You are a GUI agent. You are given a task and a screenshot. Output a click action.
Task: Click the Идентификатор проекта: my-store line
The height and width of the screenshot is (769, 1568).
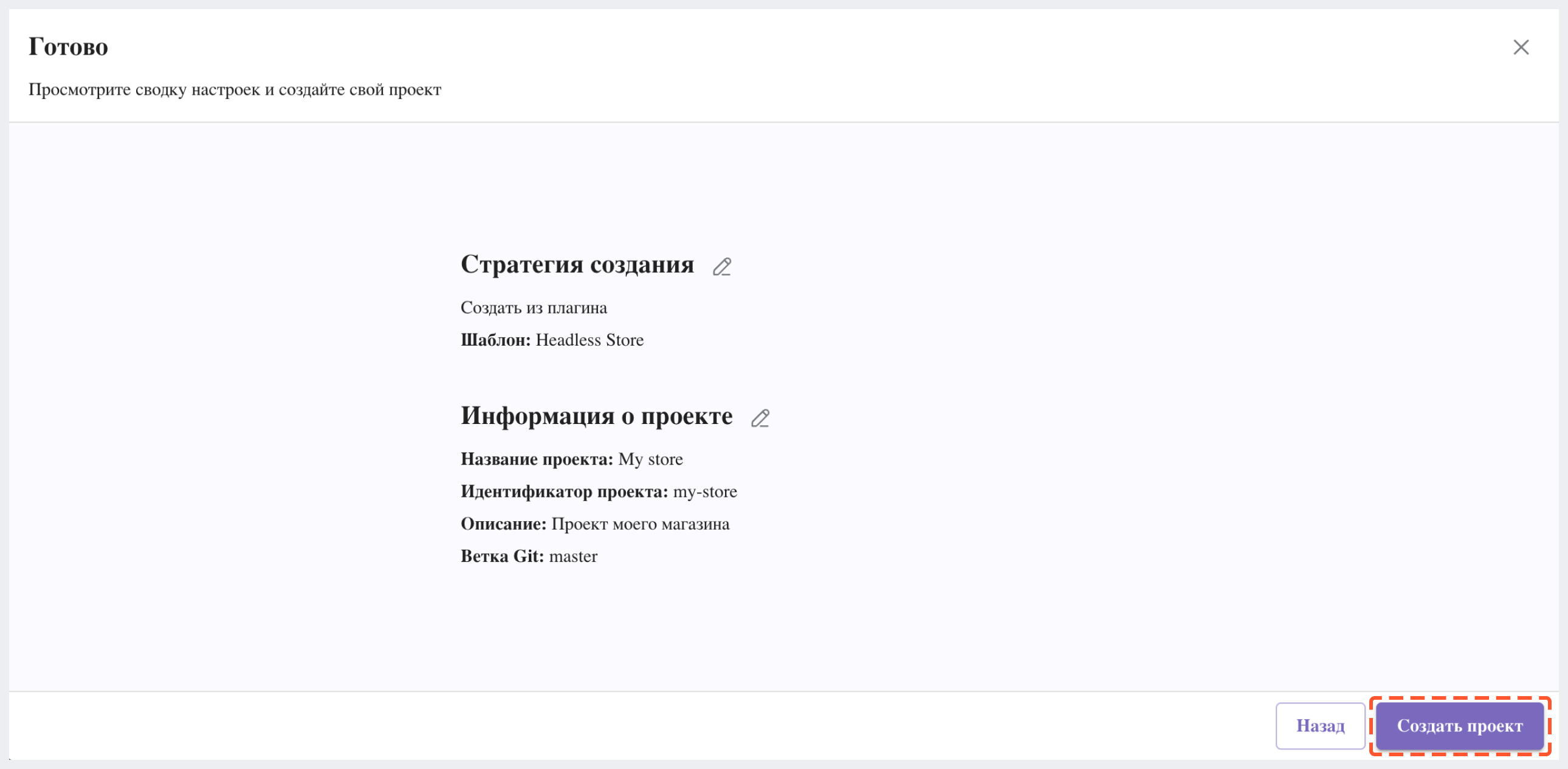pos(599,491)
